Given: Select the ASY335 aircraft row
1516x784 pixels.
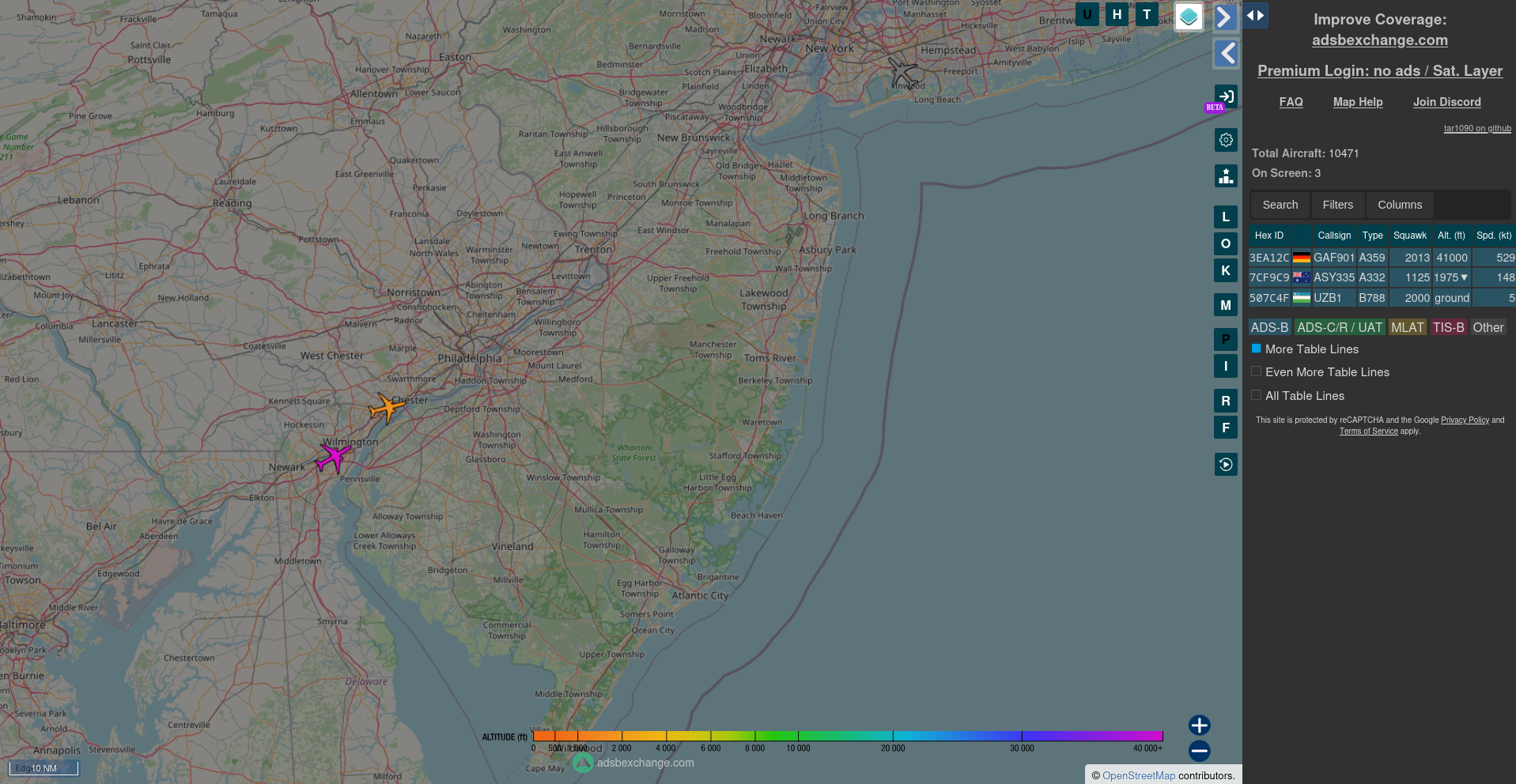Looking at the screenshot, I should pos(1382,277).
